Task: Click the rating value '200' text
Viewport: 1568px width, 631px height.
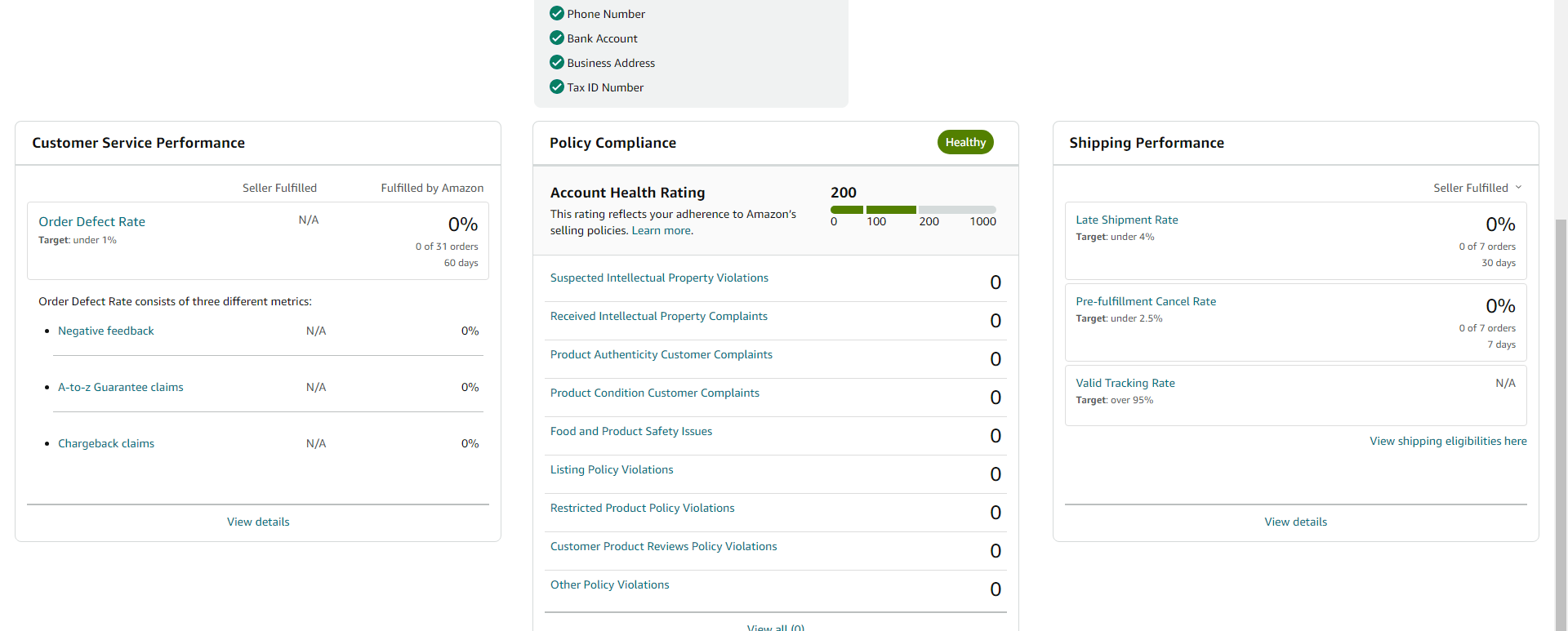Action: [x=844, y=193]
